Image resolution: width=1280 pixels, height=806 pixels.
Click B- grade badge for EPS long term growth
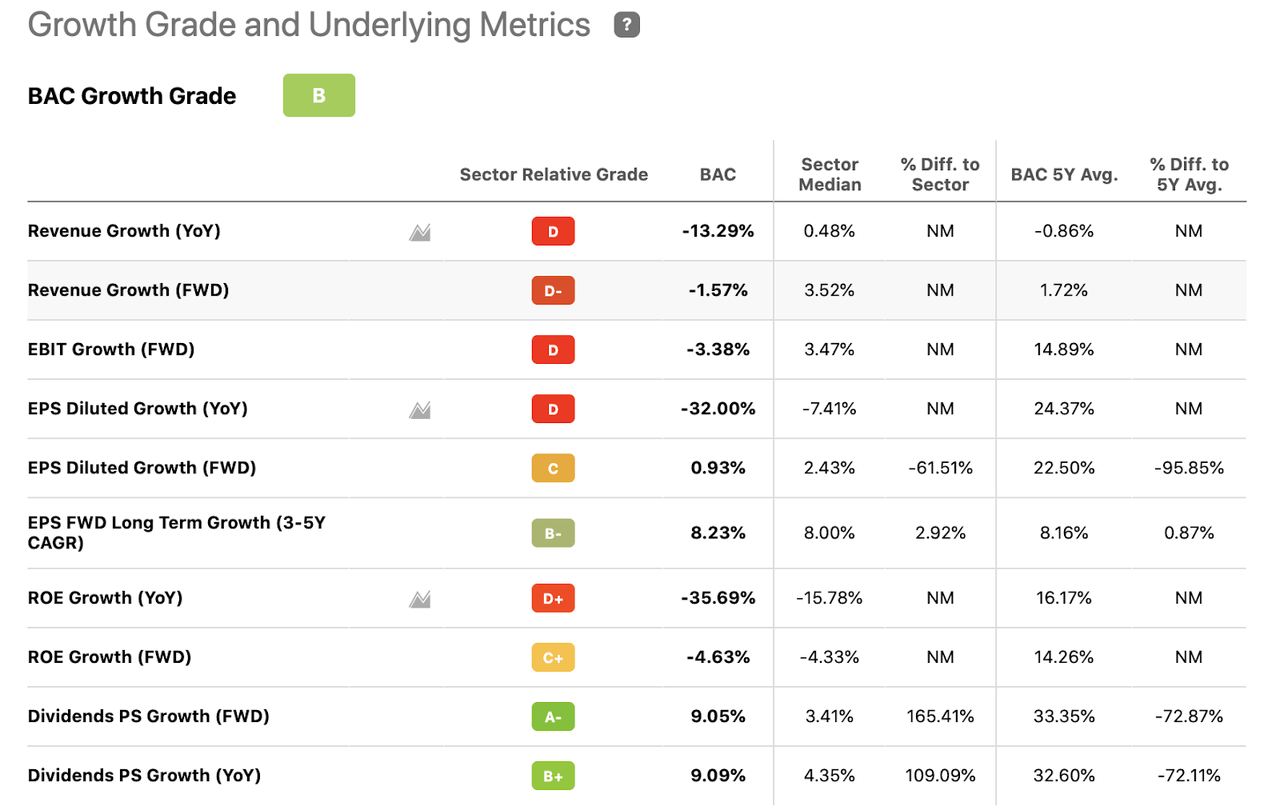coord(553,534)
